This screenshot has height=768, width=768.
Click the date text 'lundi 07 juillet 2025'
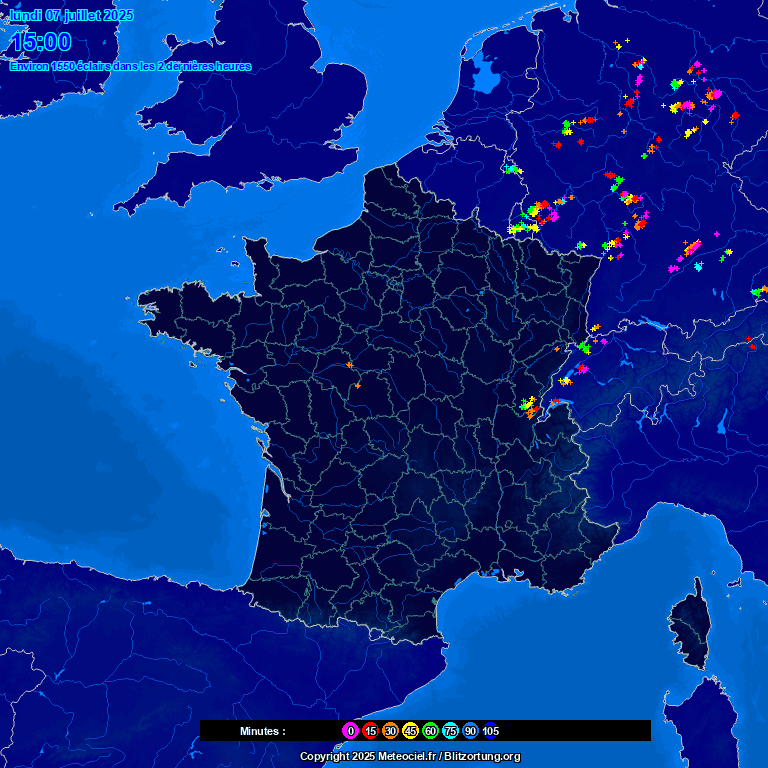point(72,15)
